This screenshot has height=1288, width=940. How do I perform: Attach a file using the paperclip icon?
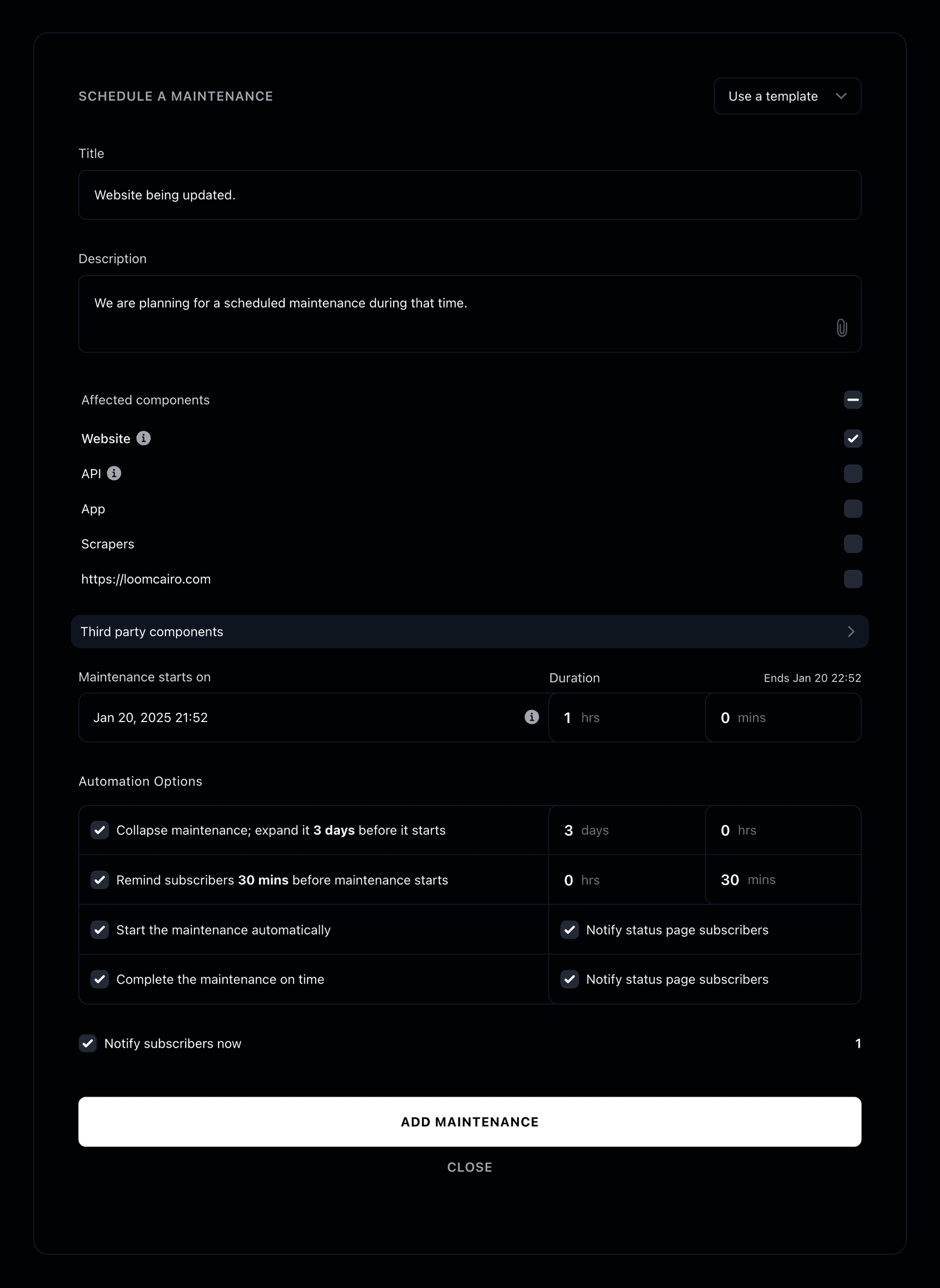point(841,328)
